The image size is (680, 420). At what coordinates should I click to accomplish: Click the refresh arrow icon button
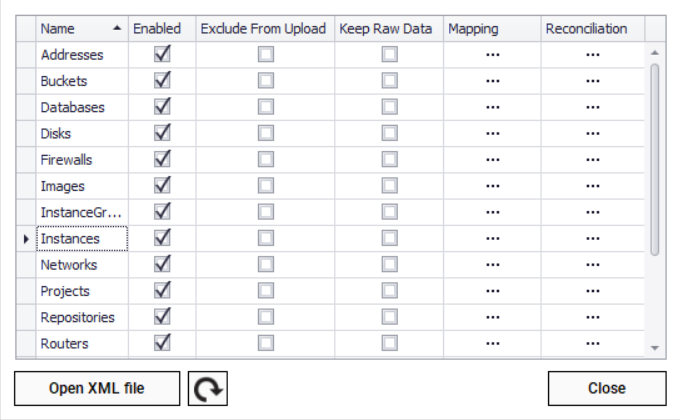[x=208, y=389]
